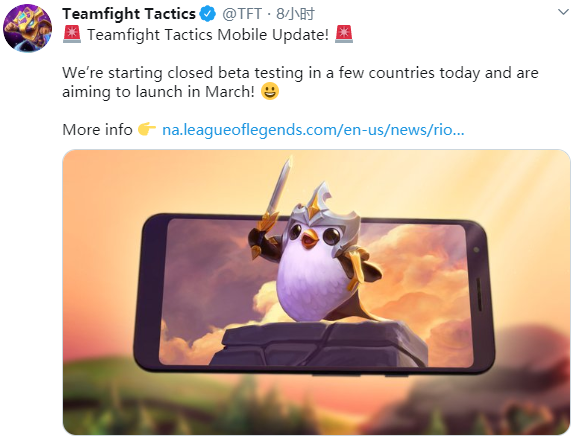Click the left red siren emoji
This screenshot has width=581, height=442.
[x=72, y=34]
